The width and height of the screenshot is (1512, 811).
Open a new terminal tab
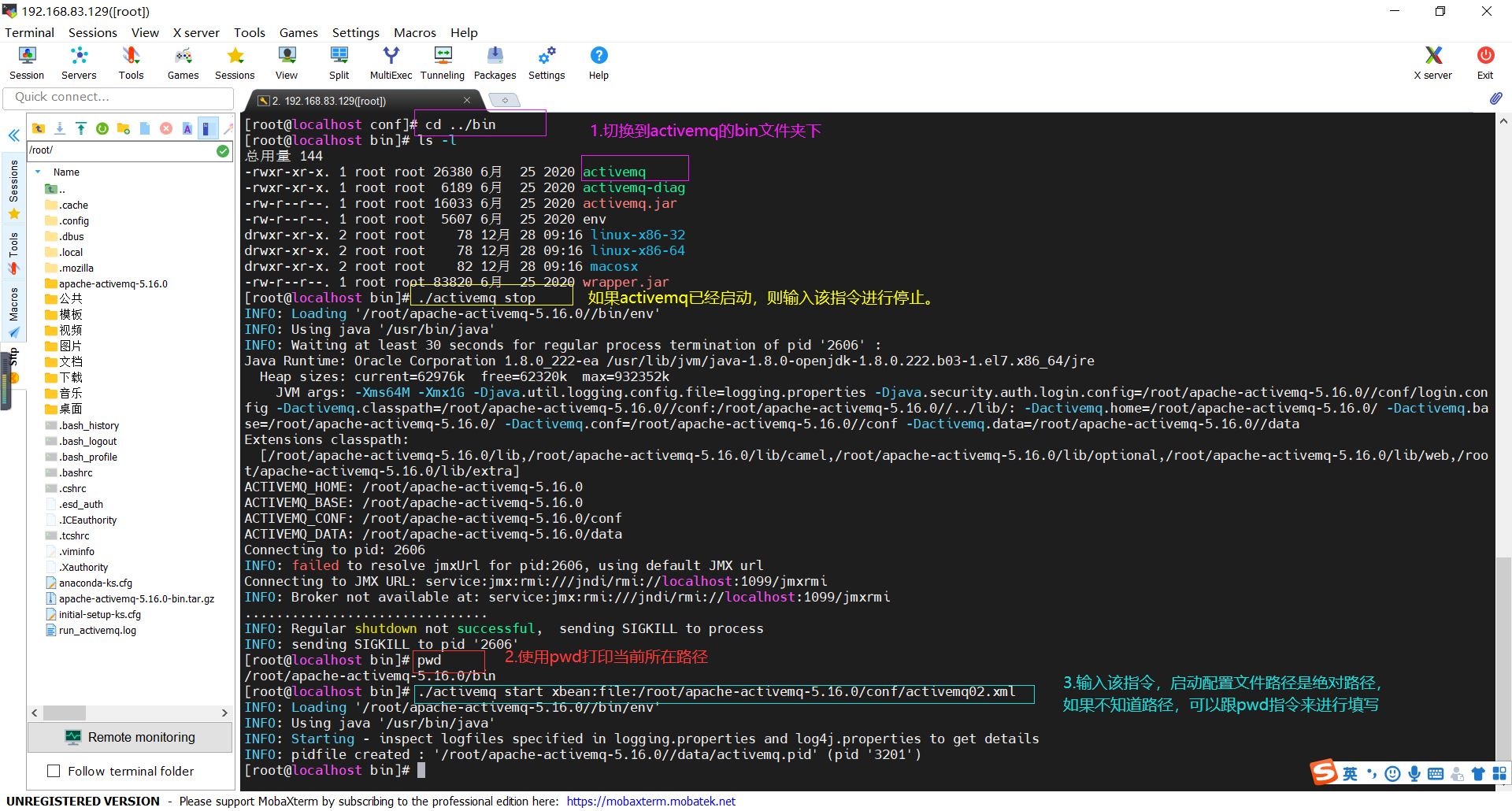click(x=505, y=100)
